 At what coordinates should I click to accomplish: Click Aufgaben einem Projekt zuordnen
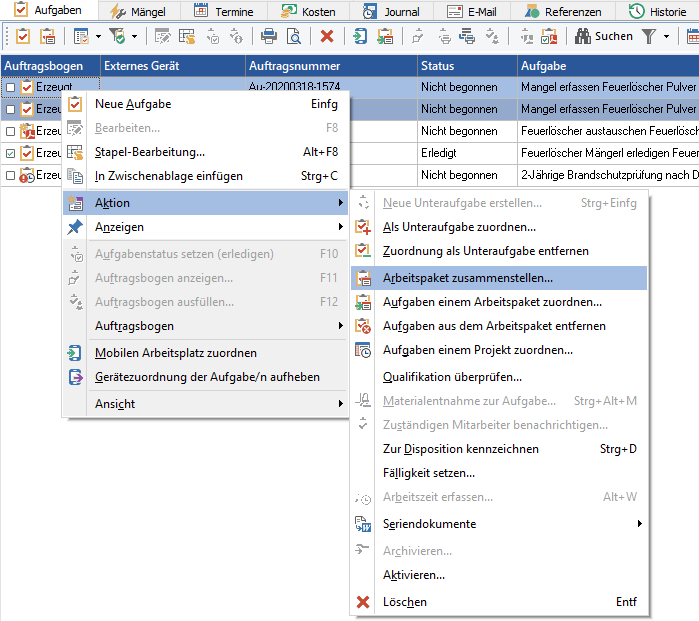point(499,350)
